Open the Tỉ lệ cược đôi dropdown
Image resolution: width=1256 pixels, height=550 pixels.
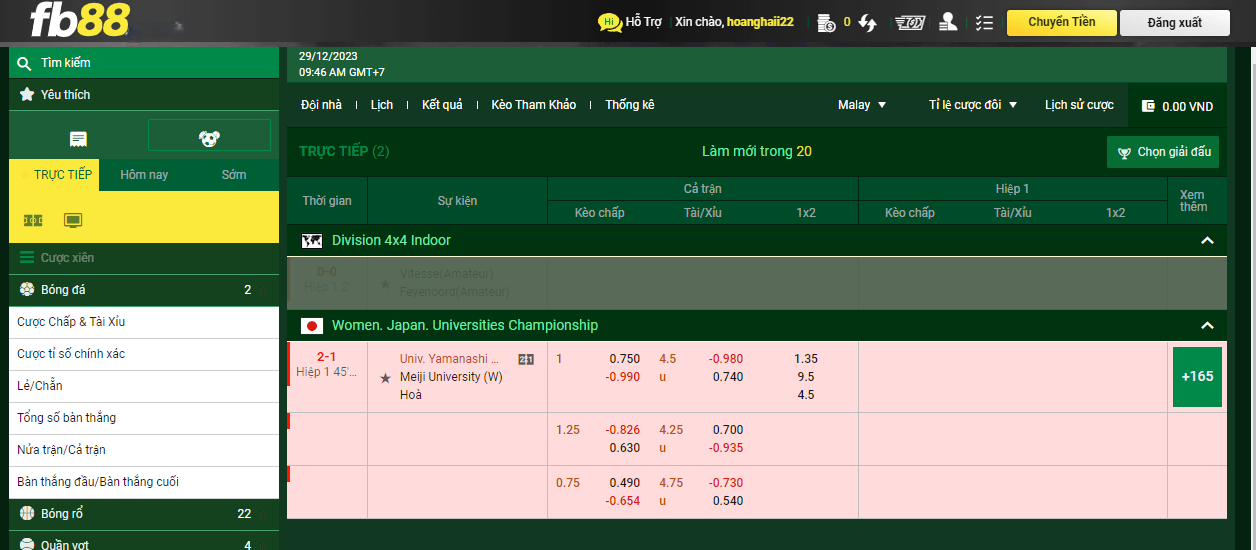click(x=972, y=105)
